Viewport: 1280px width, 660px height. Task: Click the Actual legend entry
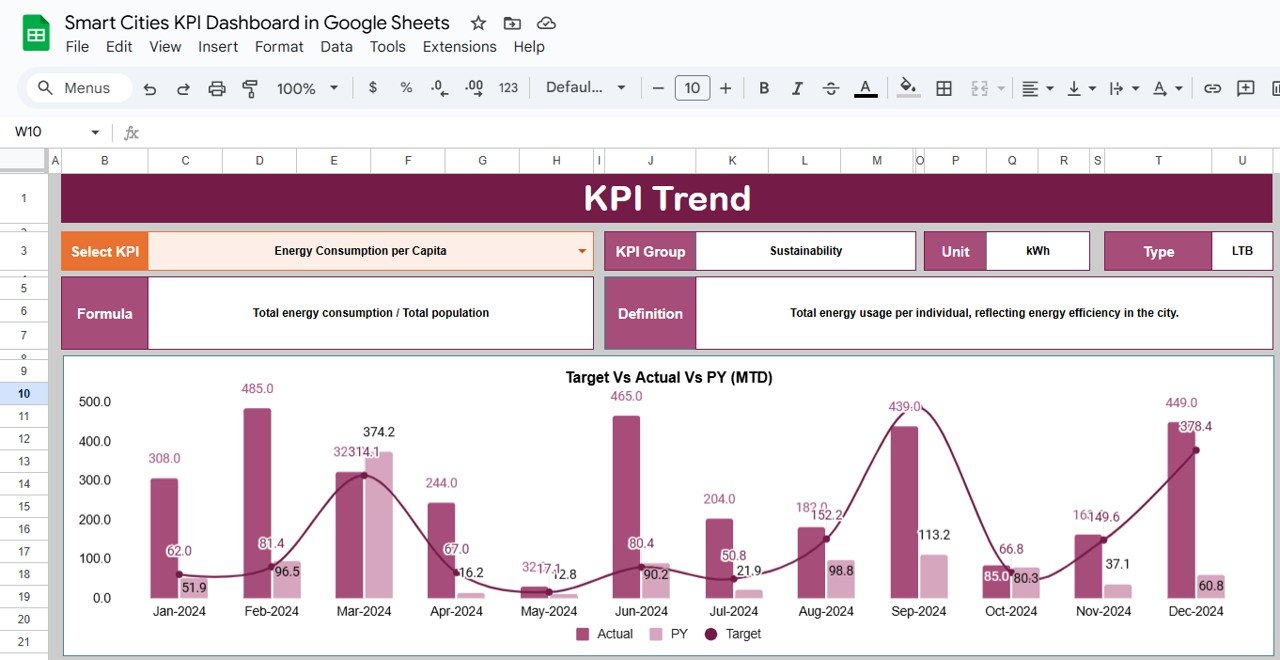[x=604, y=634]
